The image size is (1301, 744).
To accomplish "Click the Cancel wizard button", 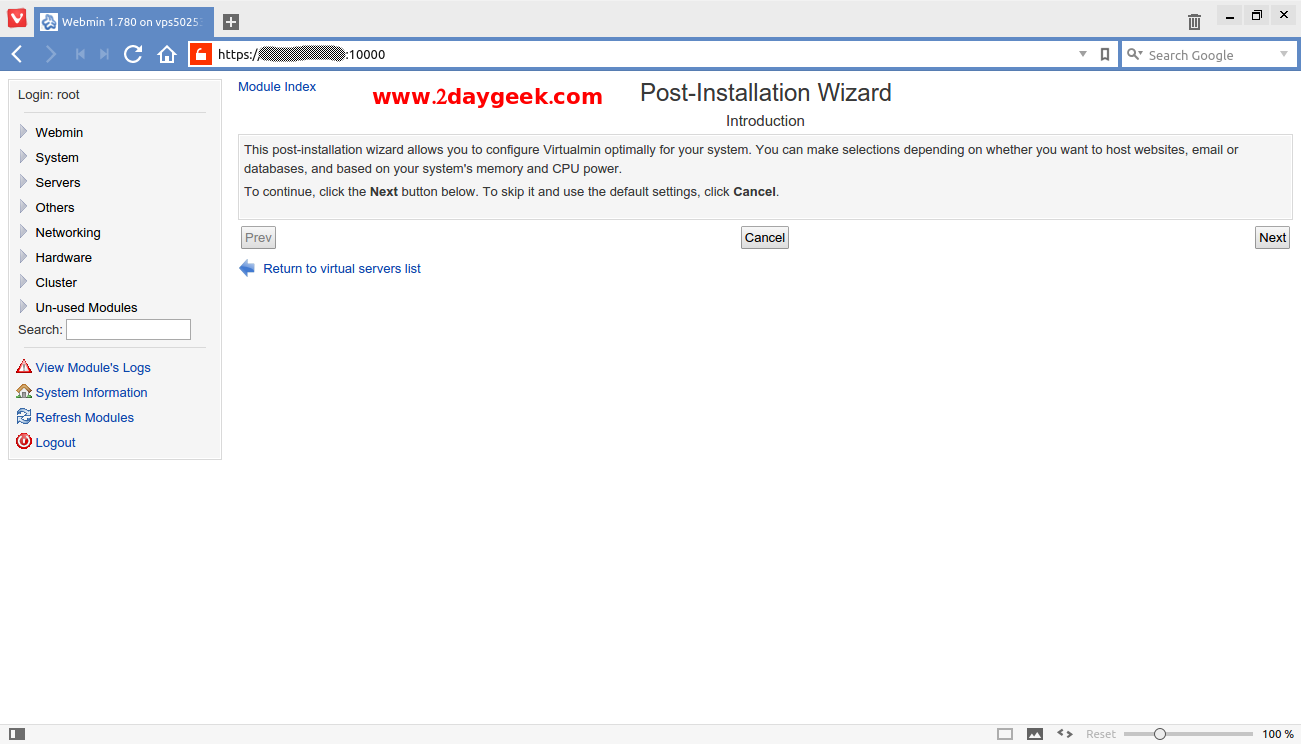I will point(765,237).
